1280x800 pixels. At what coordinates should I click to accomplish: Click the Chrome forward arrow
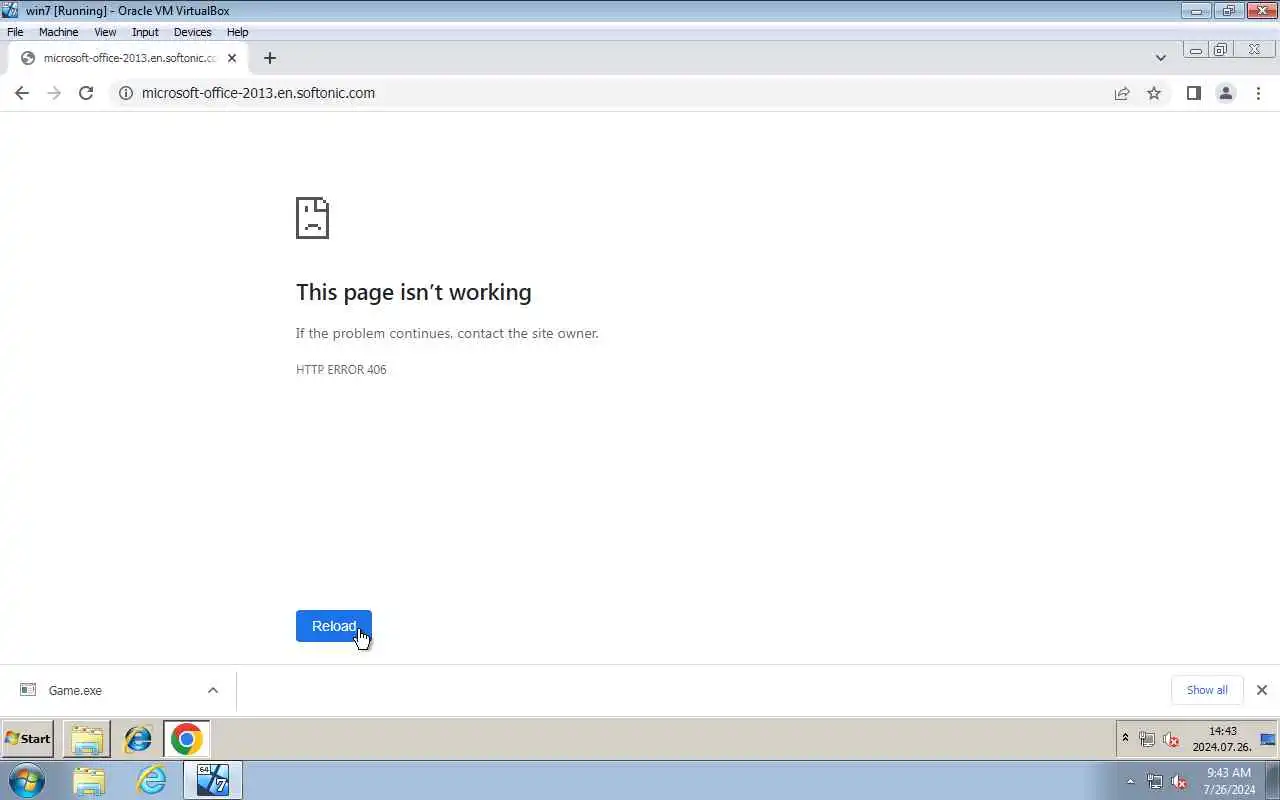tap(54, 93)
